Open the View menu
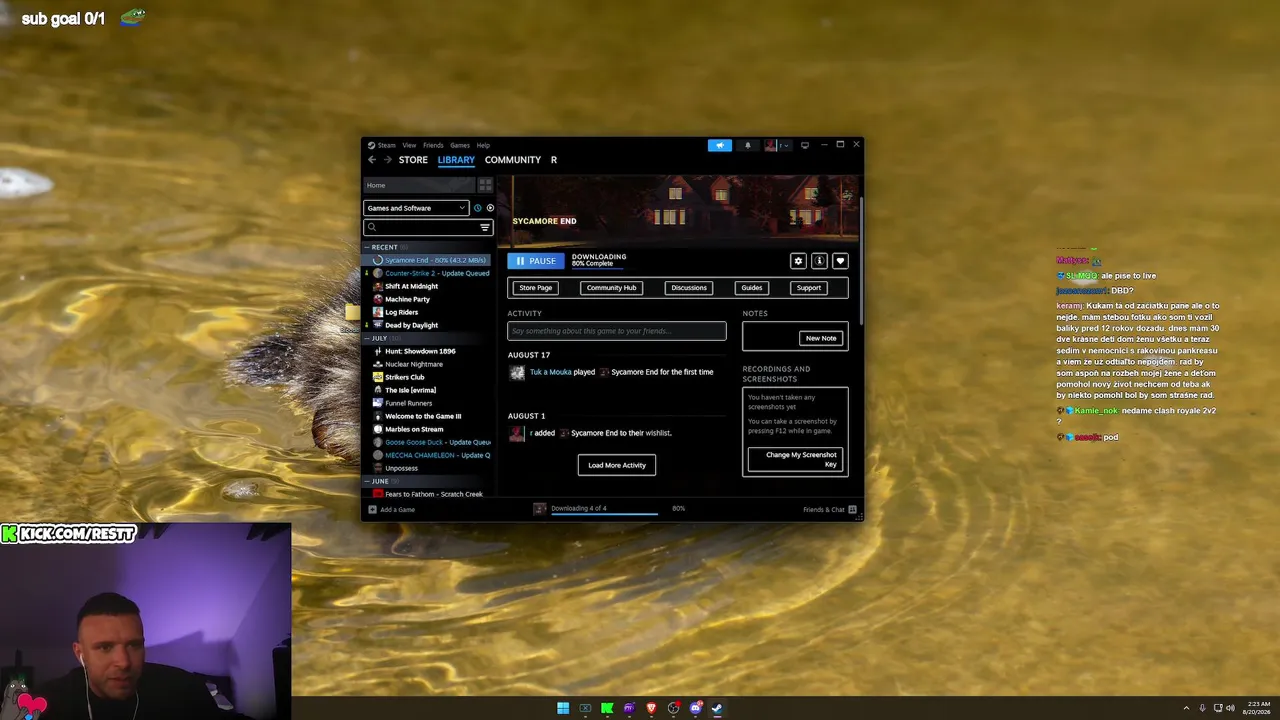This screenshot has height=720, width=1280. click(x=409, y=146)
